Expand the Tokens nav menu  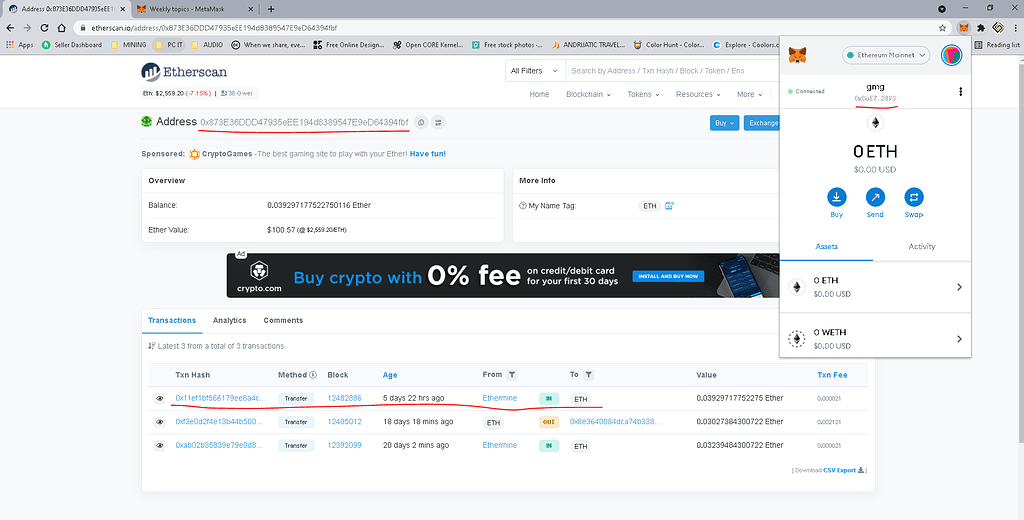tap(643, 94)
